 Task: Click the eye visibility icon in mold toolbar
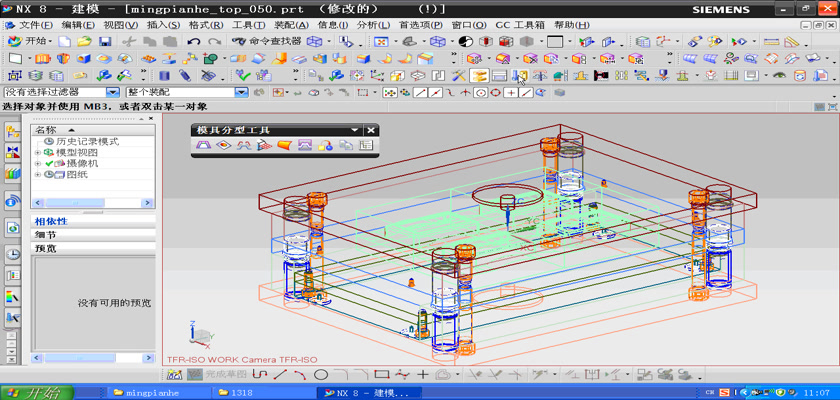779,76
